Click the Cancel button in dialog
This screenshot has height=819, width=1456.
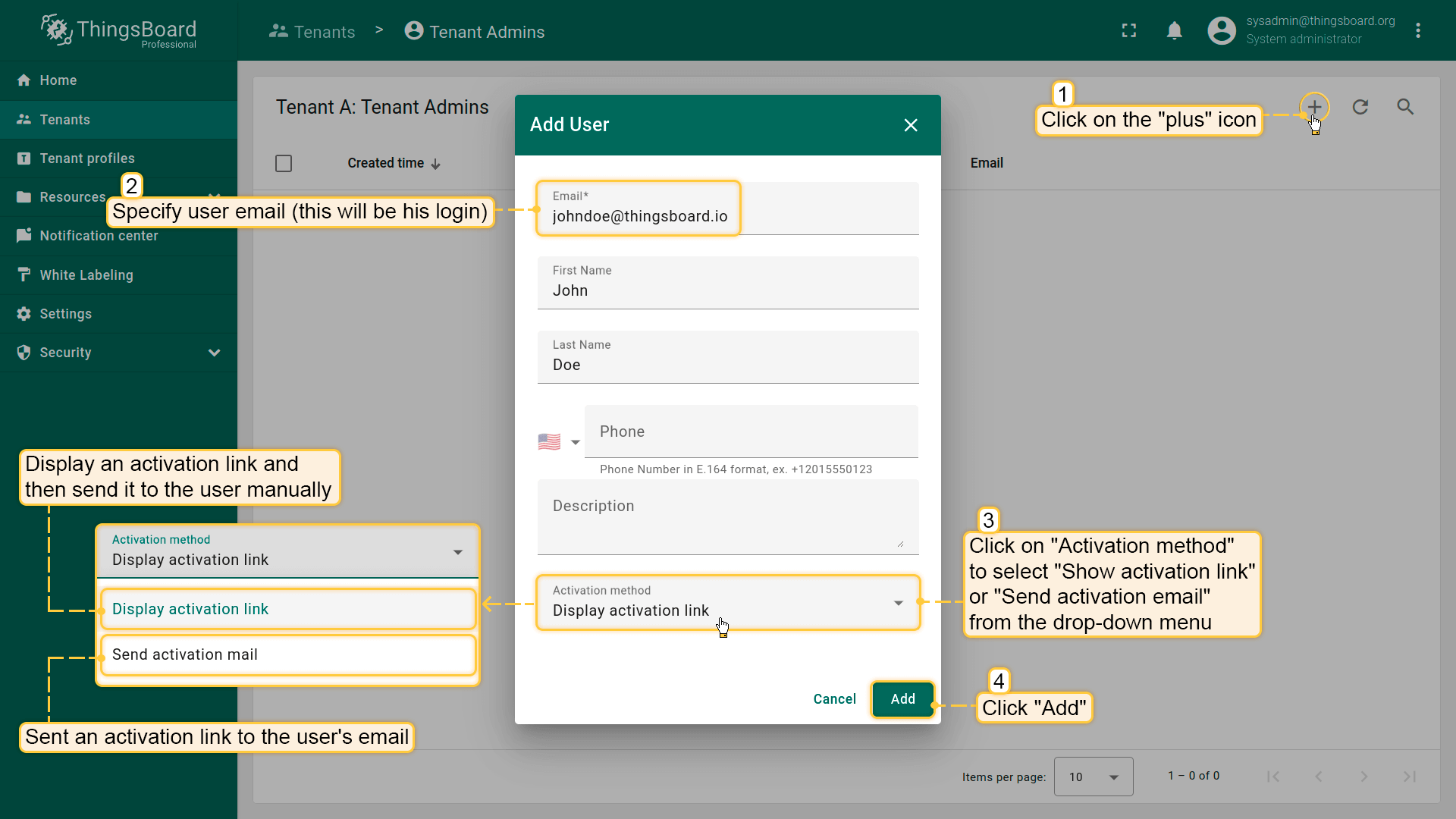(x=834, y=699)
